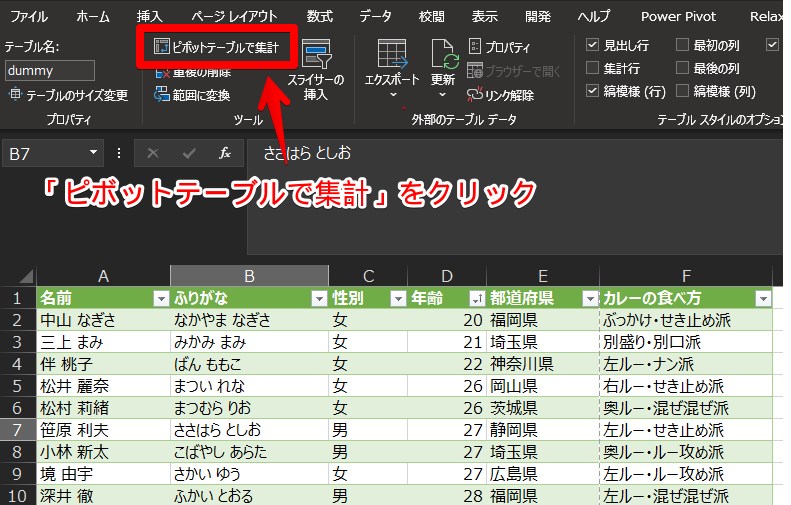791x505 pixels.
Task: Toggle the Header Row (見出し行) checkbox
Action: coord(592,46)
